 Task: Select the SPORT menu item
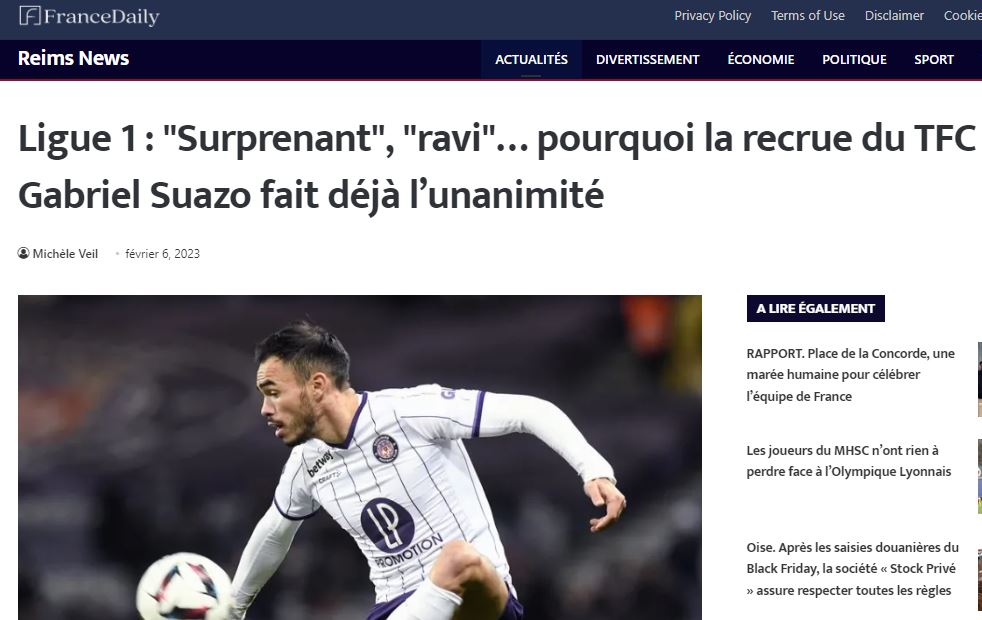pos(933,59)
